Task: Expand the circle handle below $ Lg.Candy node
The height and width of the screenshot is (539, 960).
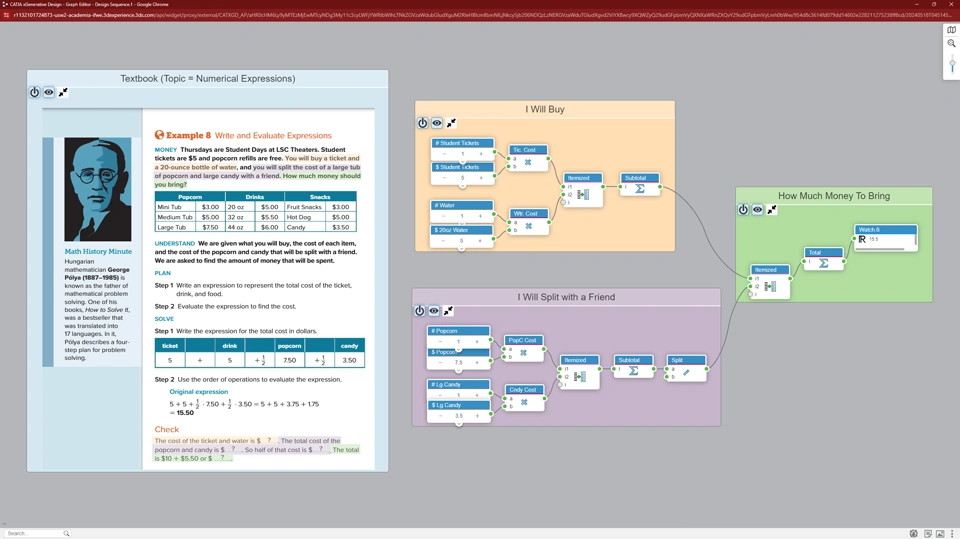Action: click(x=459, y=423)
